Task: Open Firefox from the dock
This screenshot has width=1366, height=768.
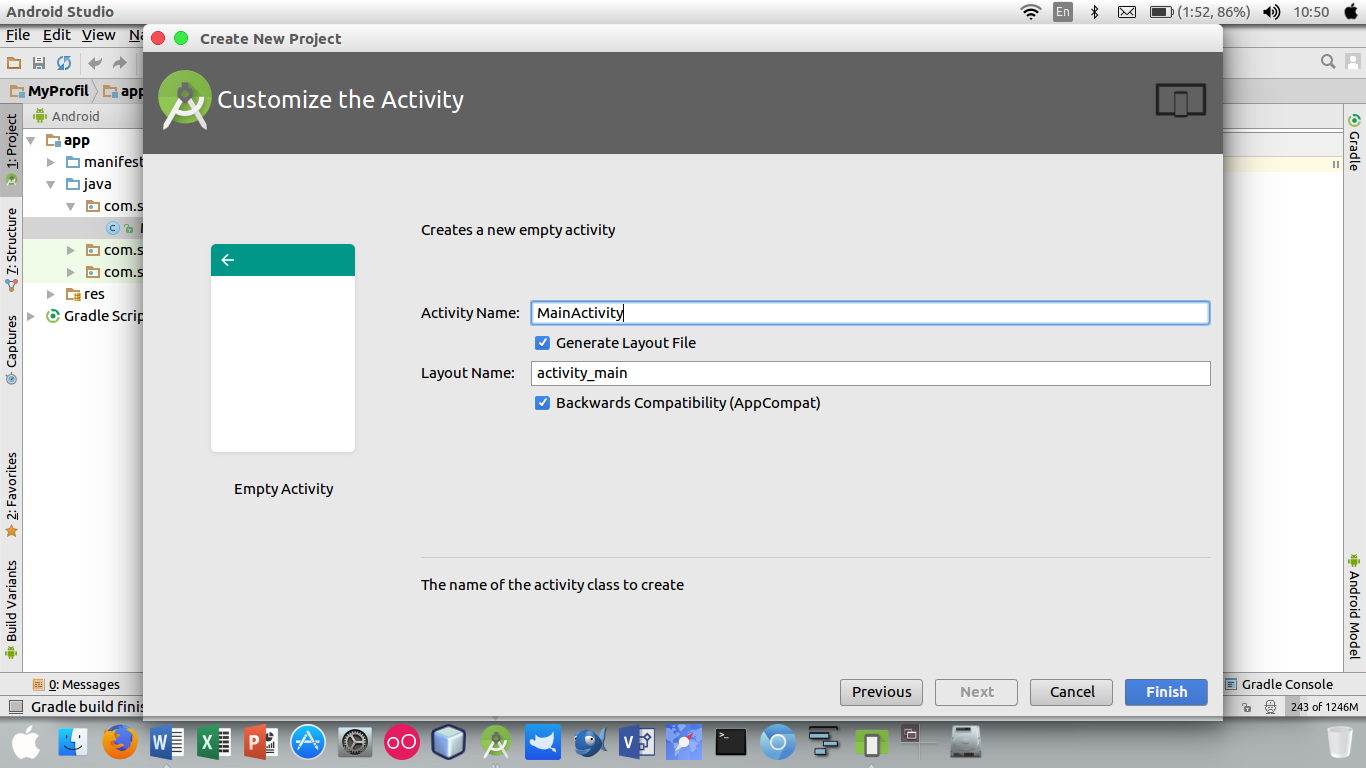Action: (119, 742)
